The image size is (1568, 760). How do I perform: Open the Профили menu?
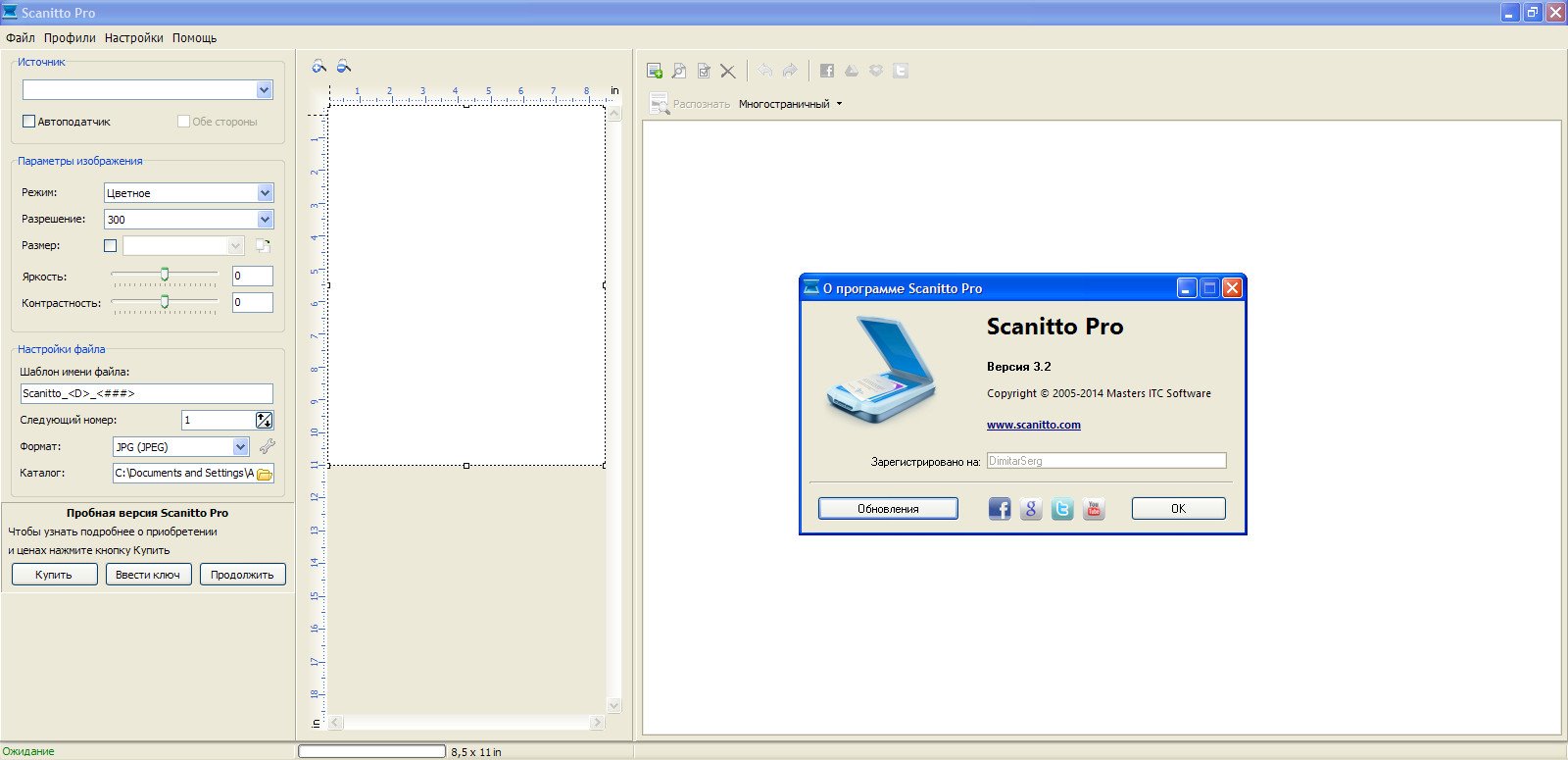point(70,38)
